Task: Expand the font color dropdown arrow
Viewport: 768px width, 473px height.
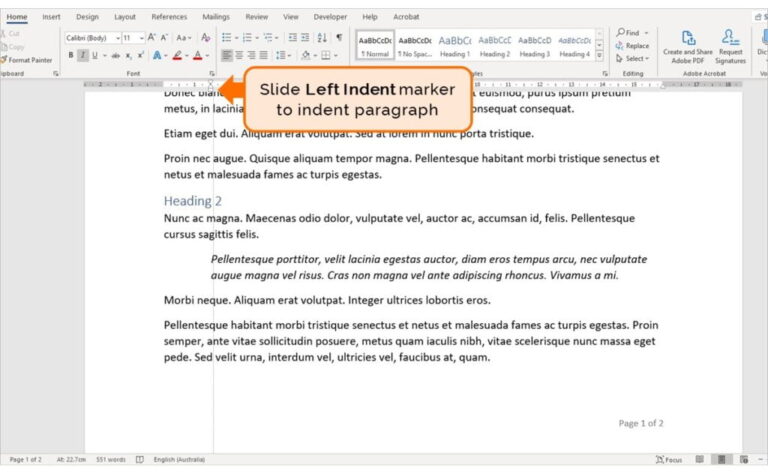Action: [207, 56]
